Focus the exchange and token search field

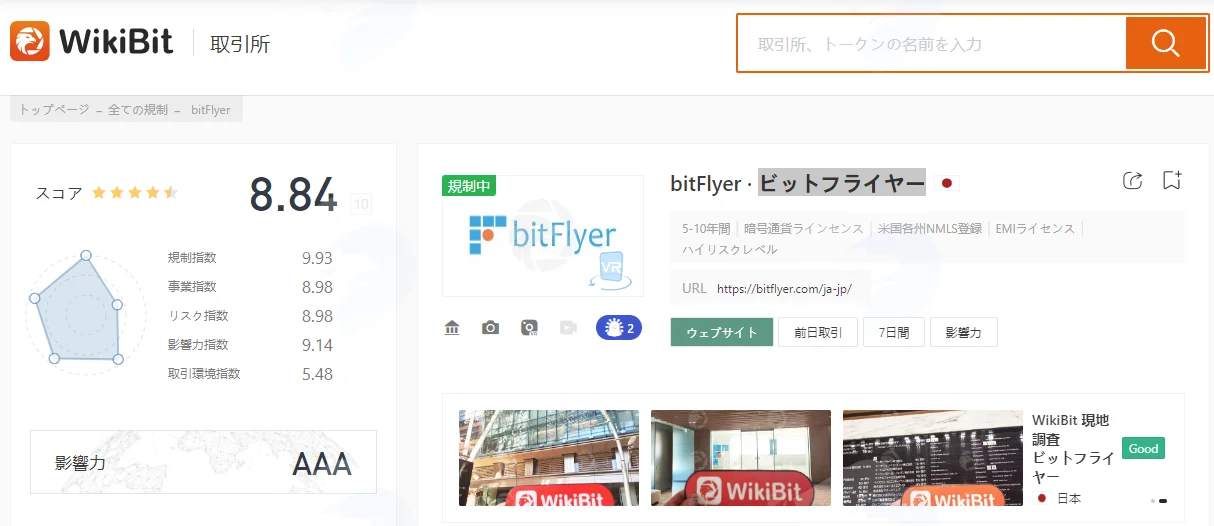click(x=932, y=44)
